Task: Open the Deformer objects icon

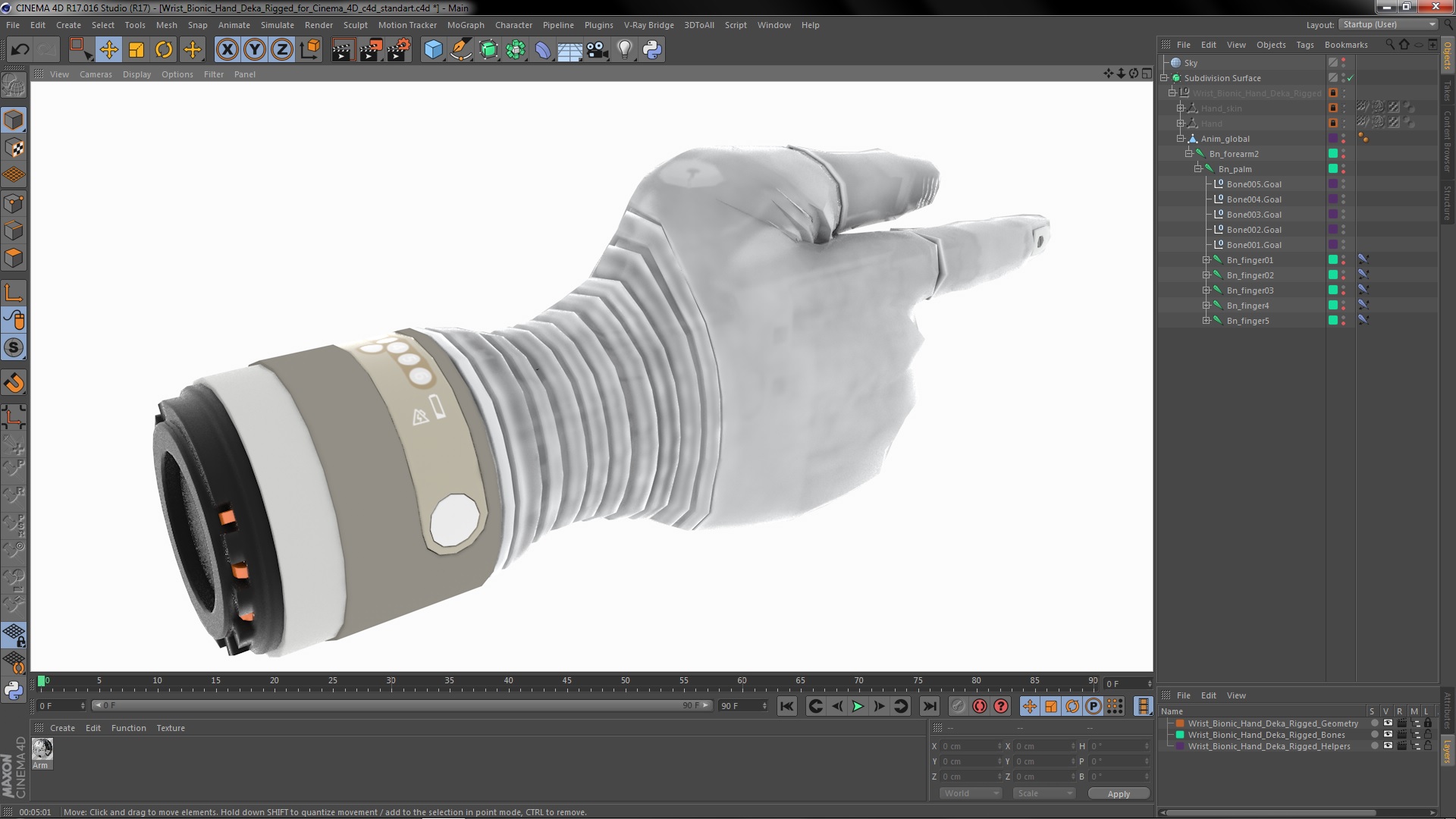Action: [x=543, y=50]
